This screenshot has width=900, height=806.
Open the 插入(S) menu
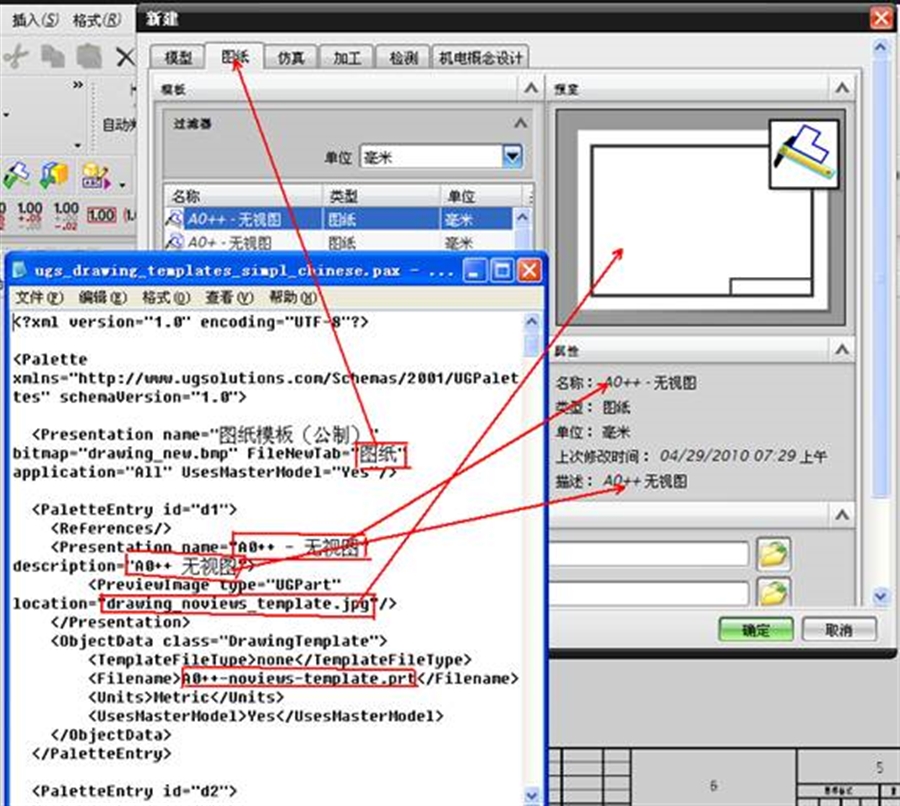[35, 20]
